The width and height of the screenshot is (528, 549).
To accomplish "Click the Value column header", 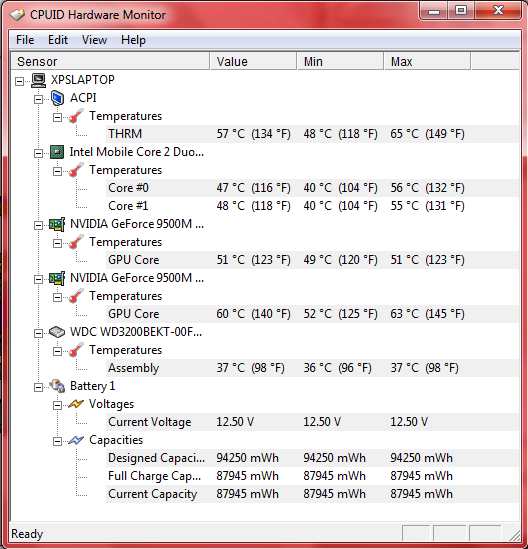I will (x=253, y=62).
